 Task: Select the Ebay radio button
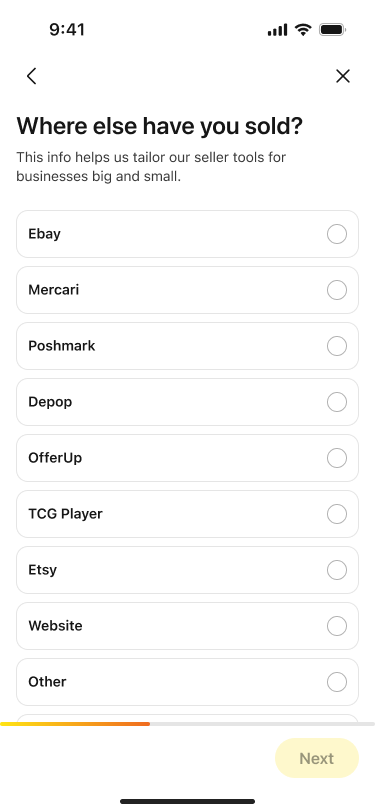tap(337, 234)
